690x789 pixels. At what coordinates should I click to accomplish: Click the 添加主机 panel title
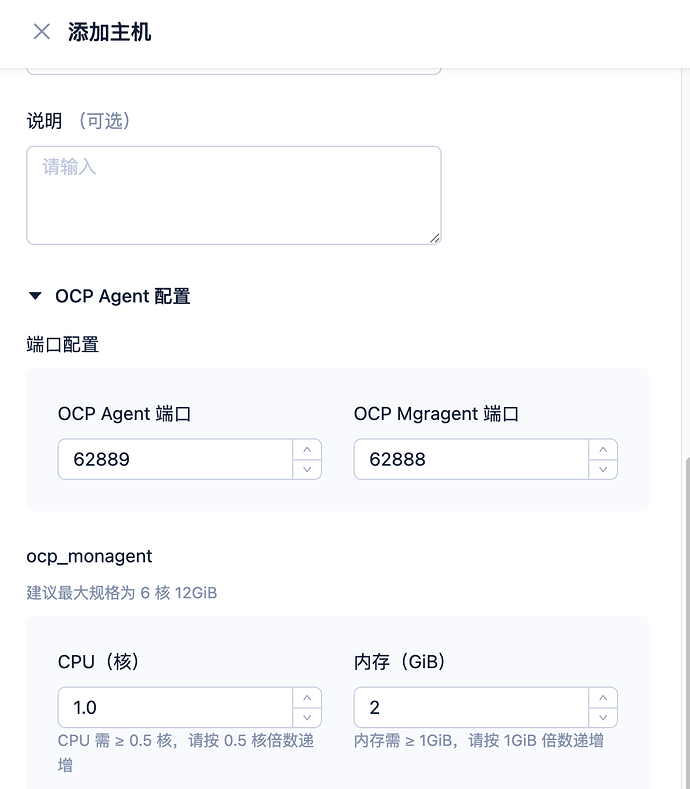109,32
